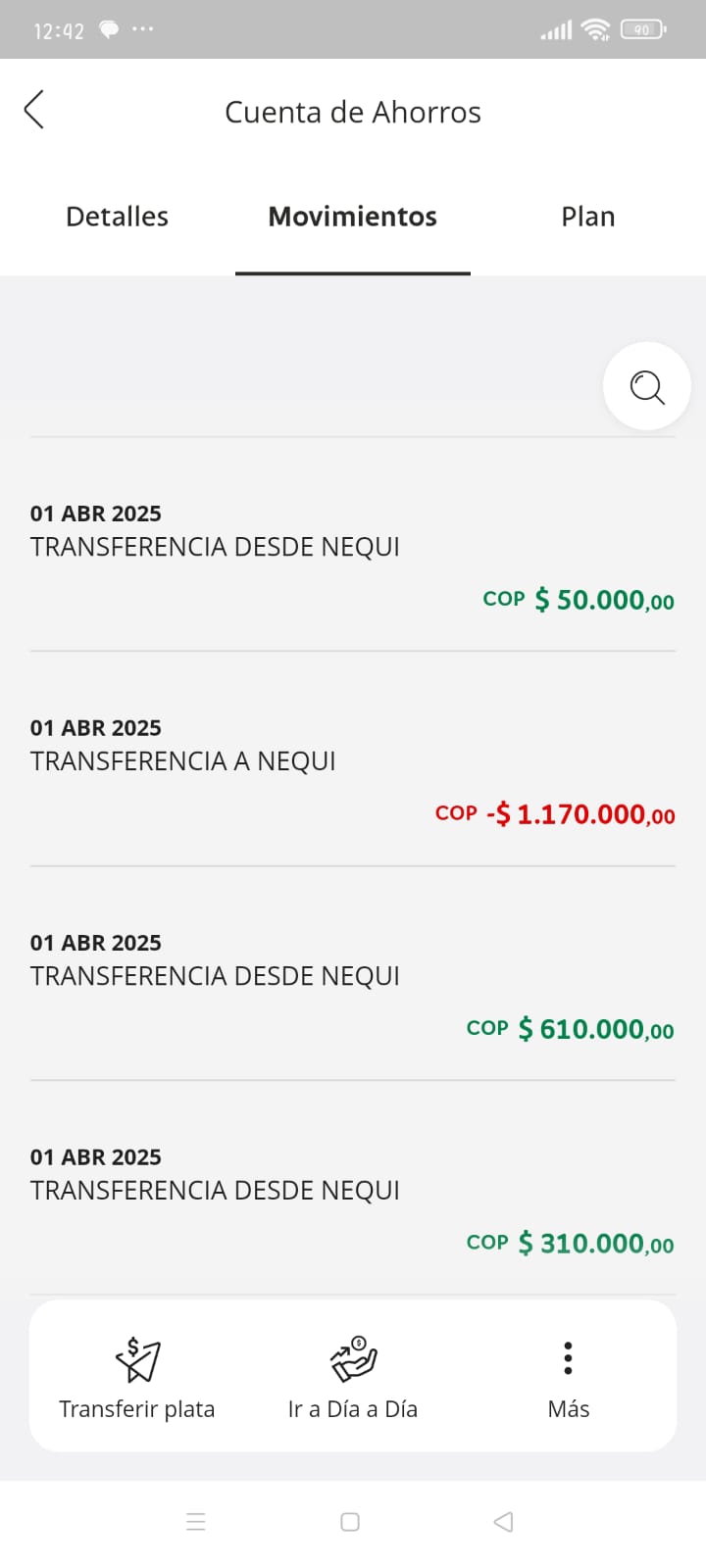Tap the Transferir plata paper plane icon
Image resolution: width=706 pixels, height=1568 pixels.
[x=137, y=1358]
